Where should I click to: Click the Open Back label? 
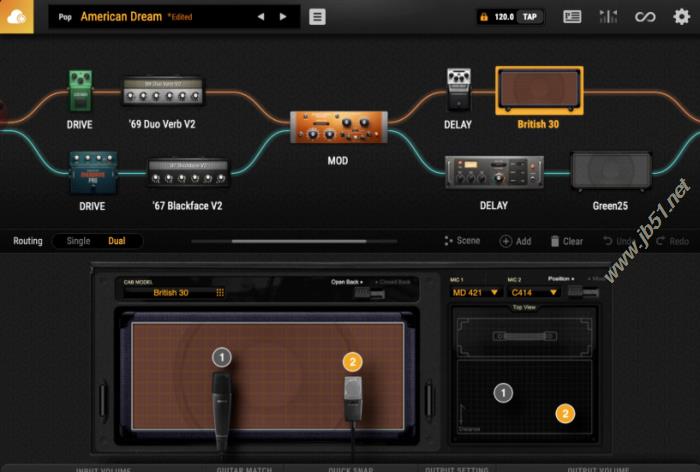tap(345, 282)
